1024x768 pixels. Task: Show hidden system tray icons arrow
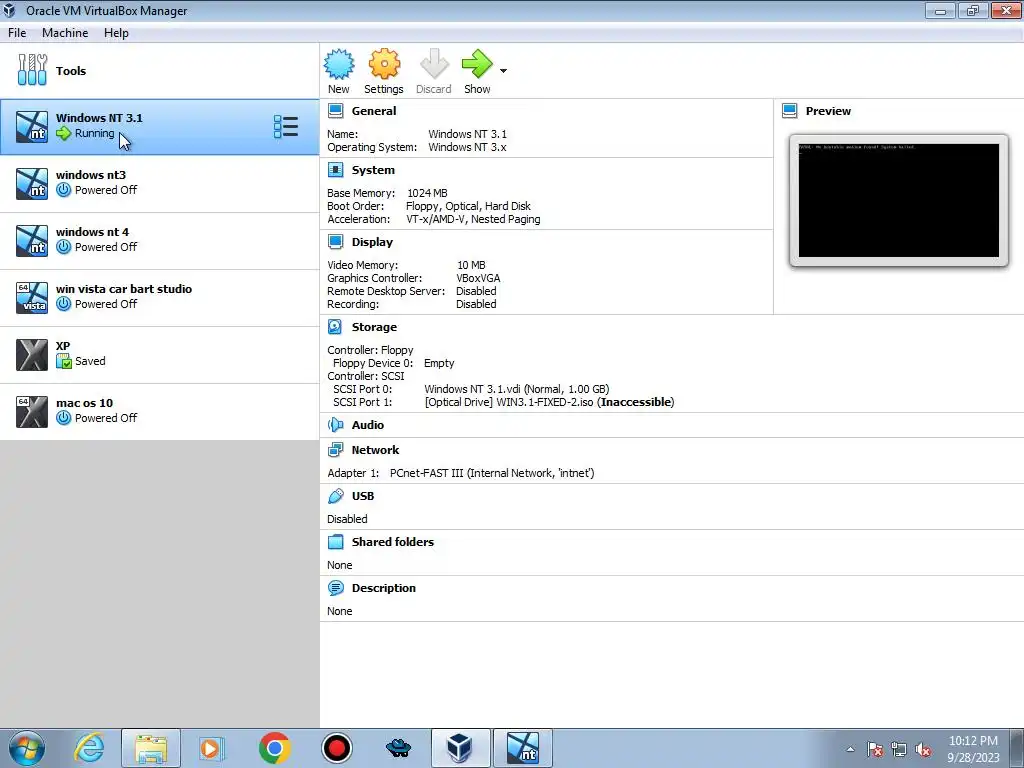tap(850, 749)
